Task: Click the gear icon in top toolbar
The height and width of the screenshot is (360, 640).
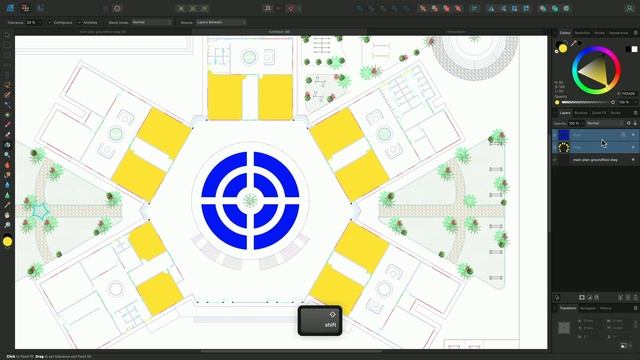Action: click(117, 8)
